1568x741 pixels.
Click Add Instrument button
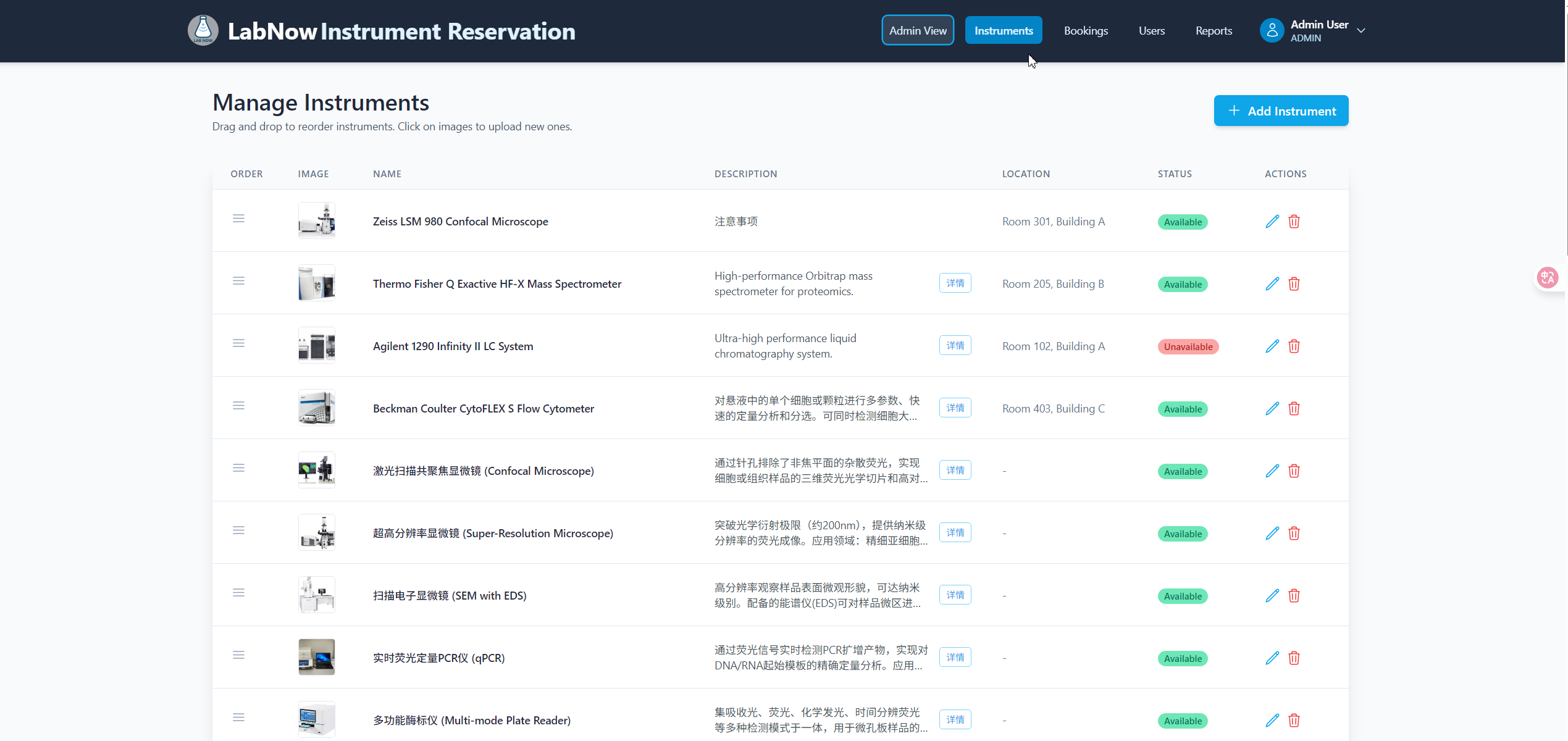[x=1281, y=111]
